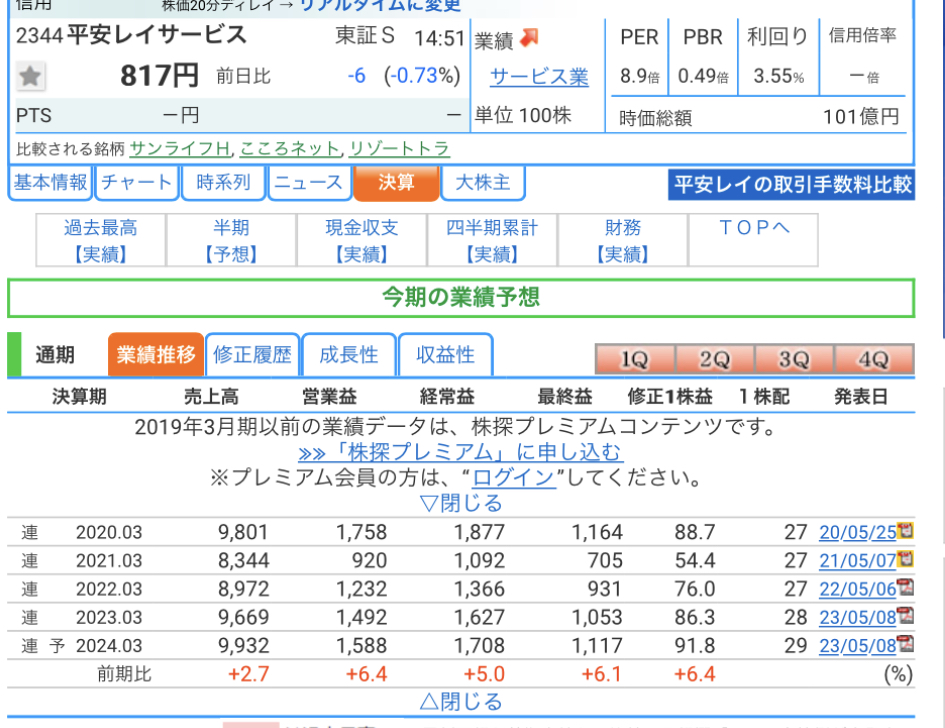Jump to 現金収支【実績】 section
This screenshot has height=728, width=945.
pos(362,240)
